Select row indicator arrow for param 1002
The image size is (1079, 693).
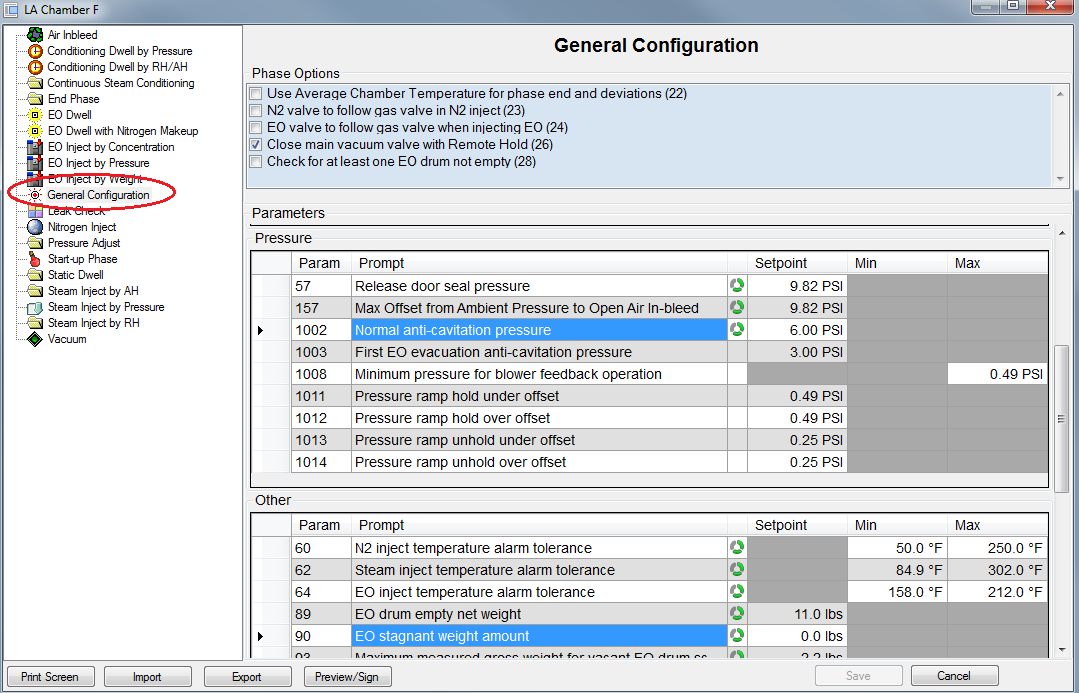click(x=261, y=330)
